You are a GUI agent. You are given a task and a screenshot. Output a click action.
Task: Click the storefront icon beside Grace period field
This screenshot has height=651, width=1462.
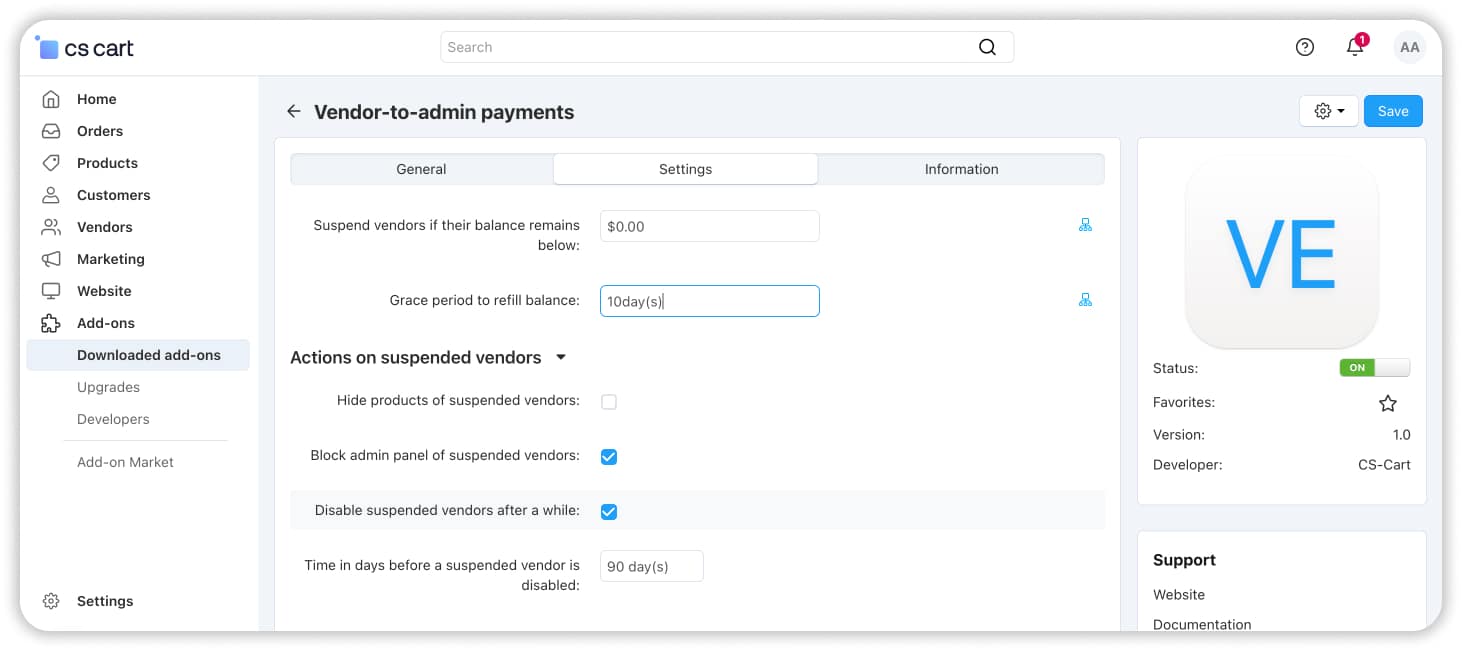pos(1085,300)
